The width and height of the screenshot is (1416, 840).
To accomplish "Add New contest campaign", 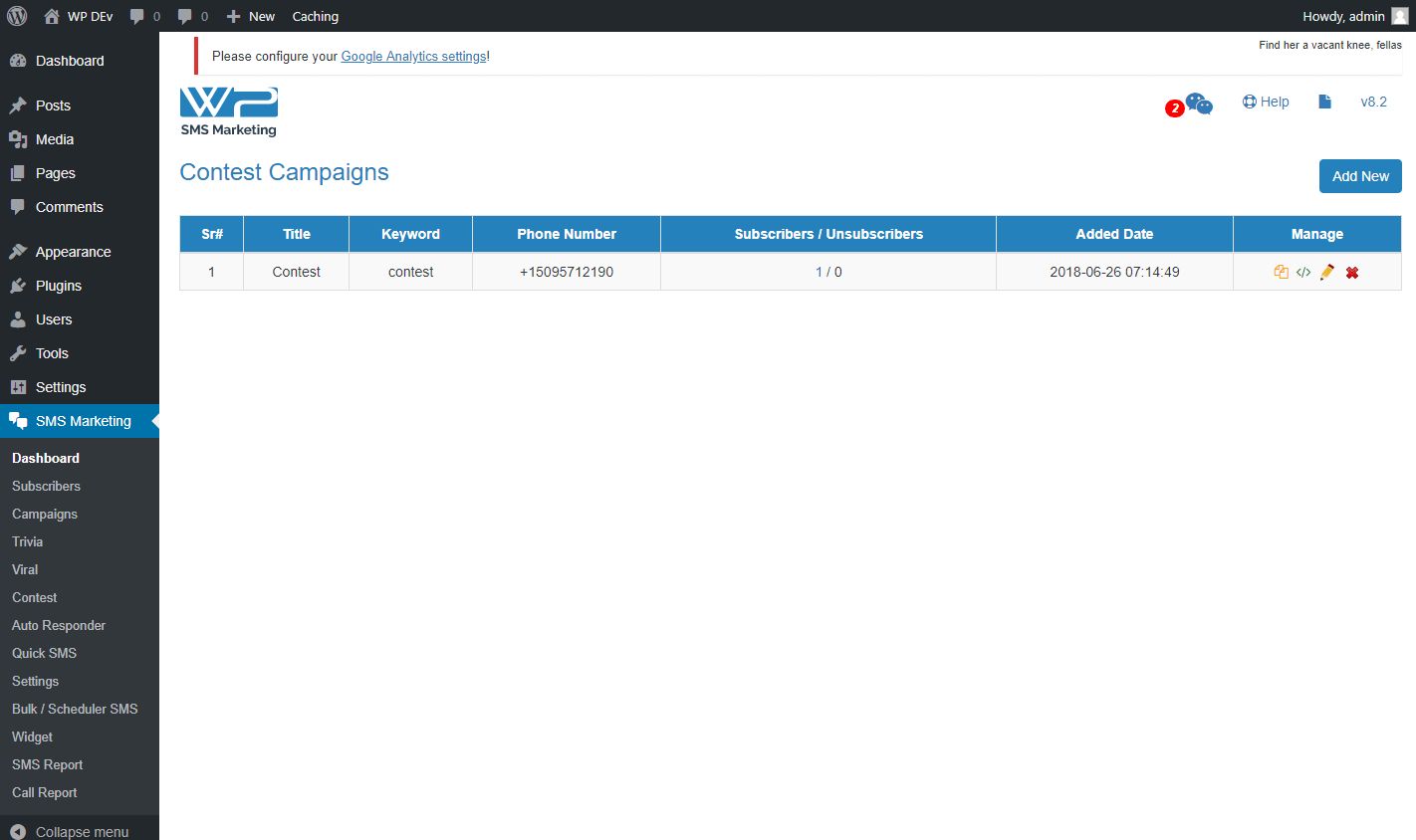I will pos(1360,176).
